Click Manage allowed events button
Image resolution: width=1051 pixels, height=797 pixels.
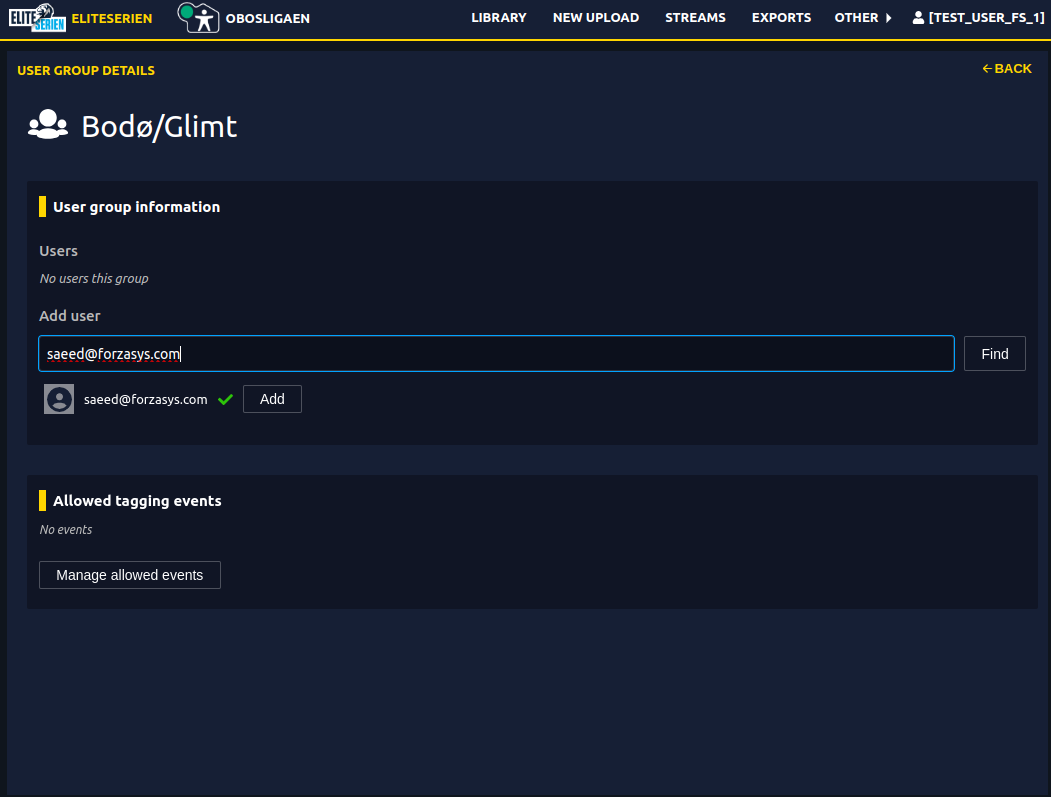[129, 575]
